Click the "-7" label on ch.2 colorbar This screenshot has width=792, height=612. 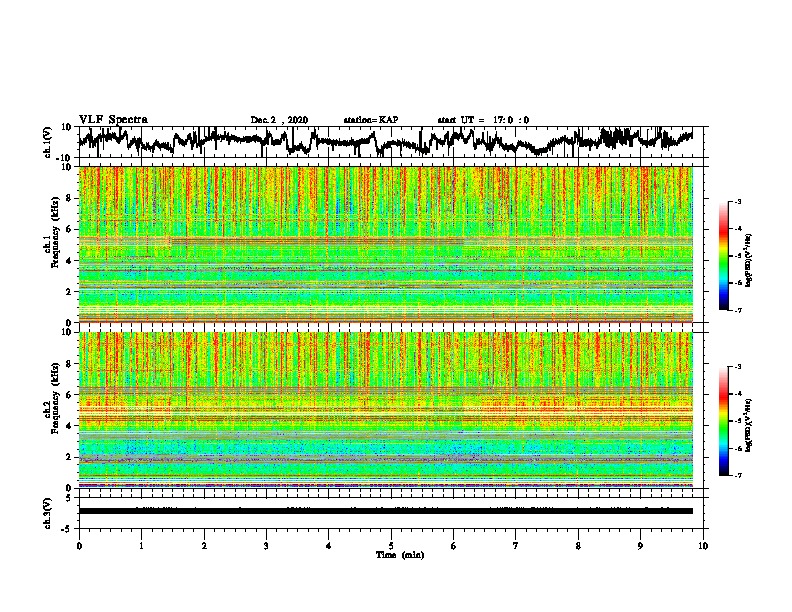(738, 476)
